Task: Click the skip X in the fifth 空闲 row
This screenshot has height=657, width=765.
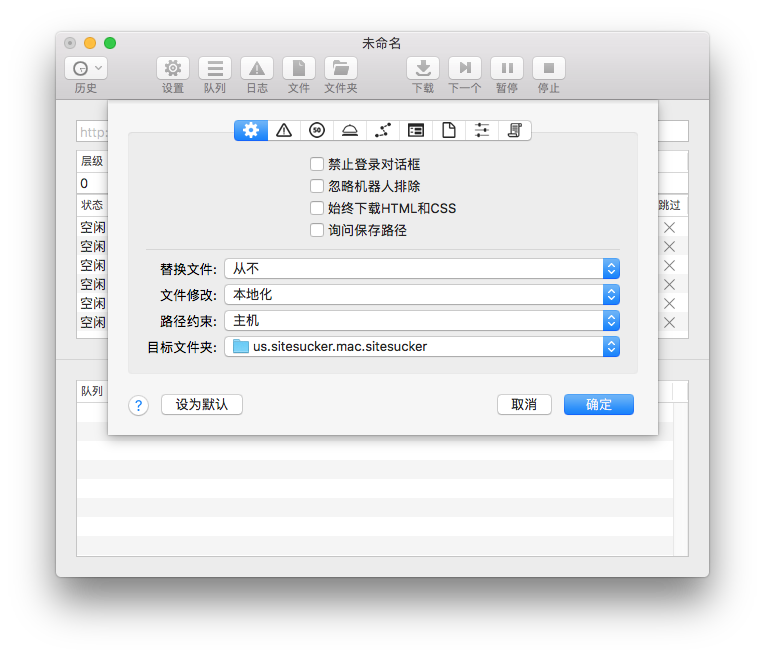Action: [669, 303]
